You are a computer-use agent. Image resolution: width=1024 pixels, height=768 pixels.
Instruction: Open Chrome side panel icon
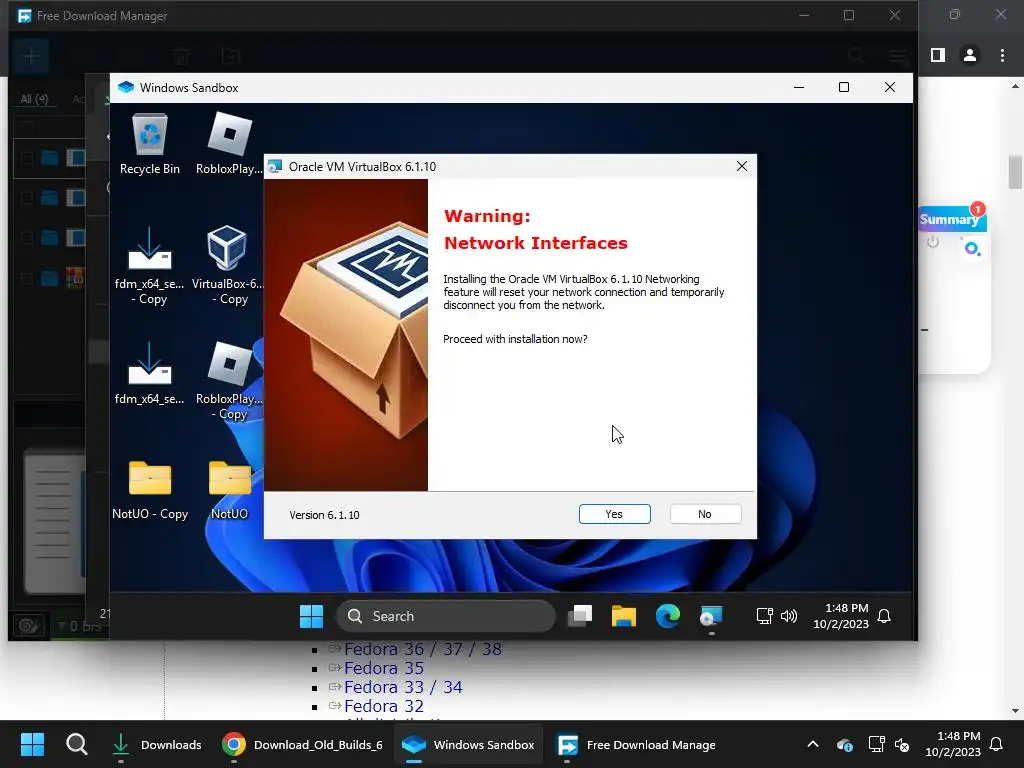(938, 56)
